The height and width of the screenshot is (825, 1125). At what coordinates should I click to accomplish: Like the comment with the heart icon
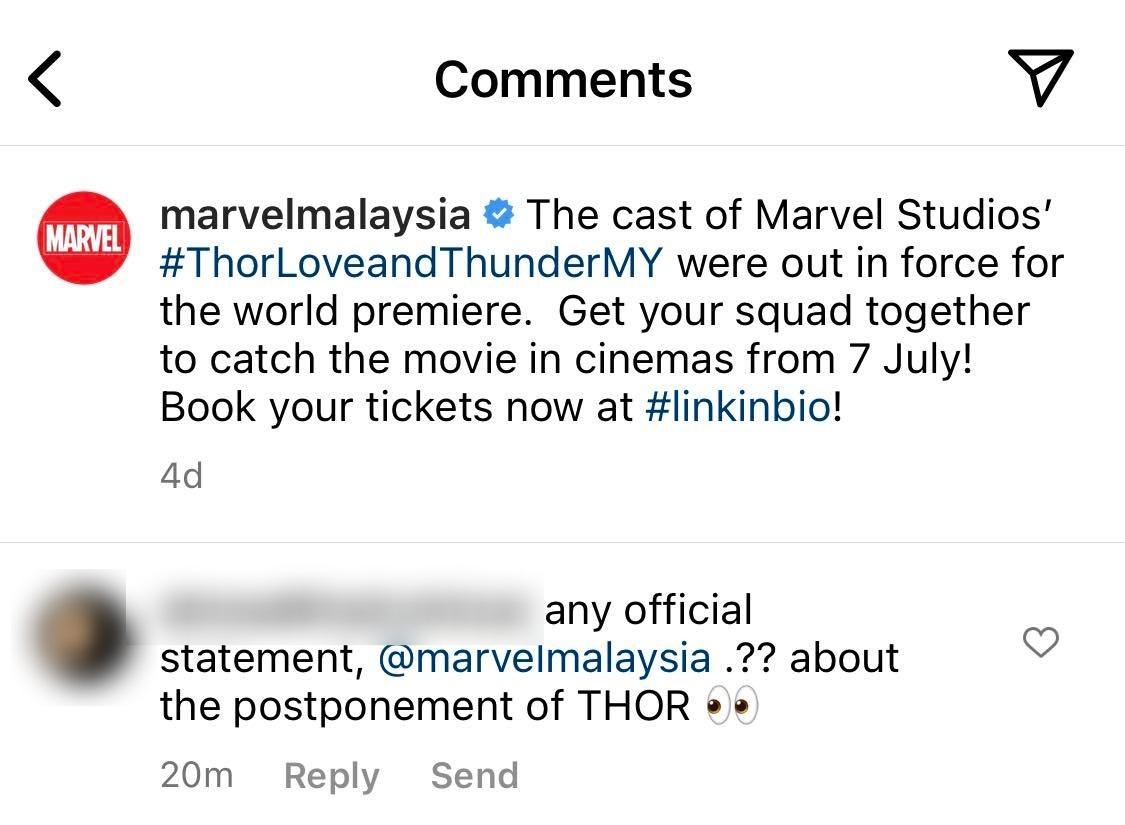pos(1040,642)
